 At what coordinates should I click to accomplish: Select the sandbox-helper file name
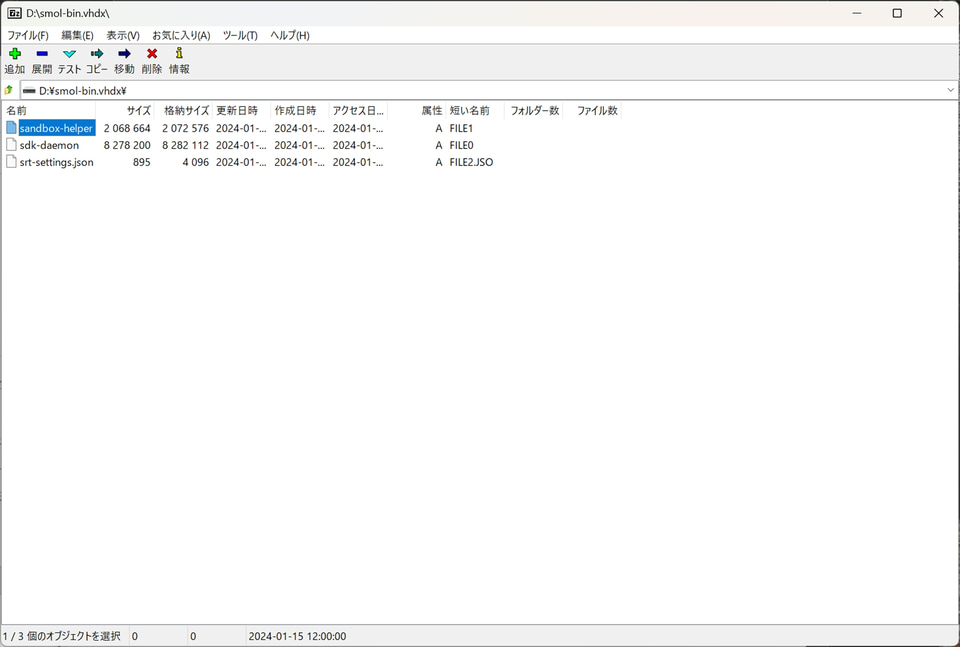(x=56, y=128)
